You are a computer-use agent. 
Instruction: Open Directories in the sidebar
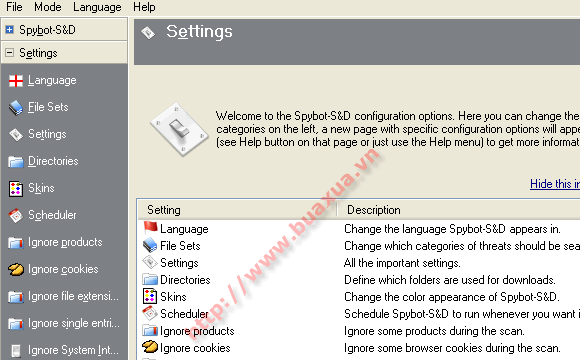pyautogui.click(x=53, y=161)
